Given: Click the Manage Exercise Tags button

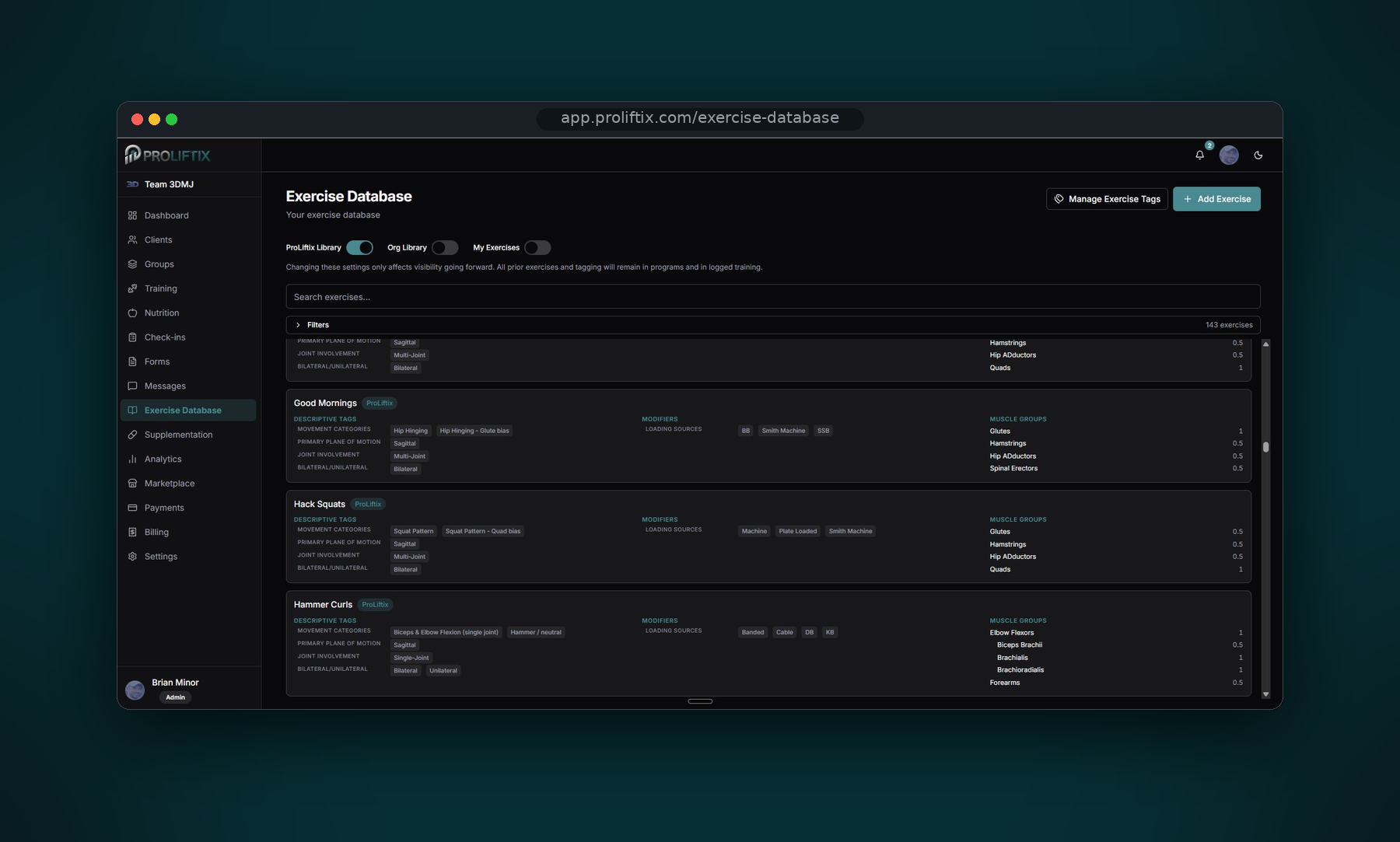Looking at the screenshot, I should click(1107, 199).
